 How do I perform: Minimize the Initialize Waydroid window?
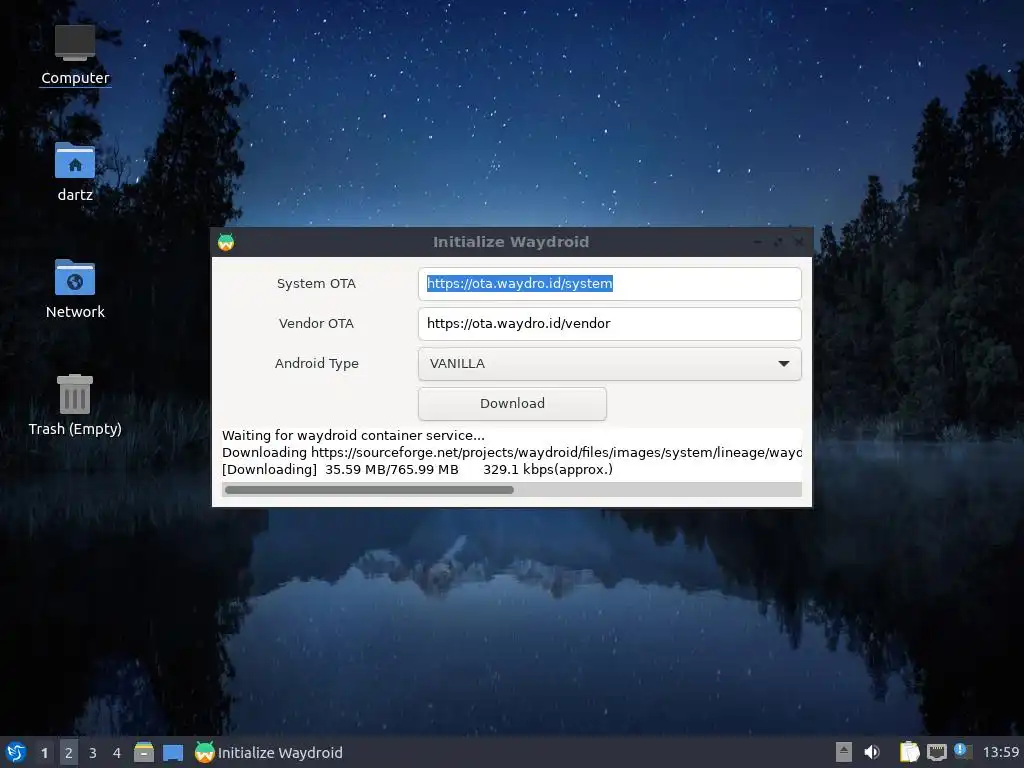[758, 242]
